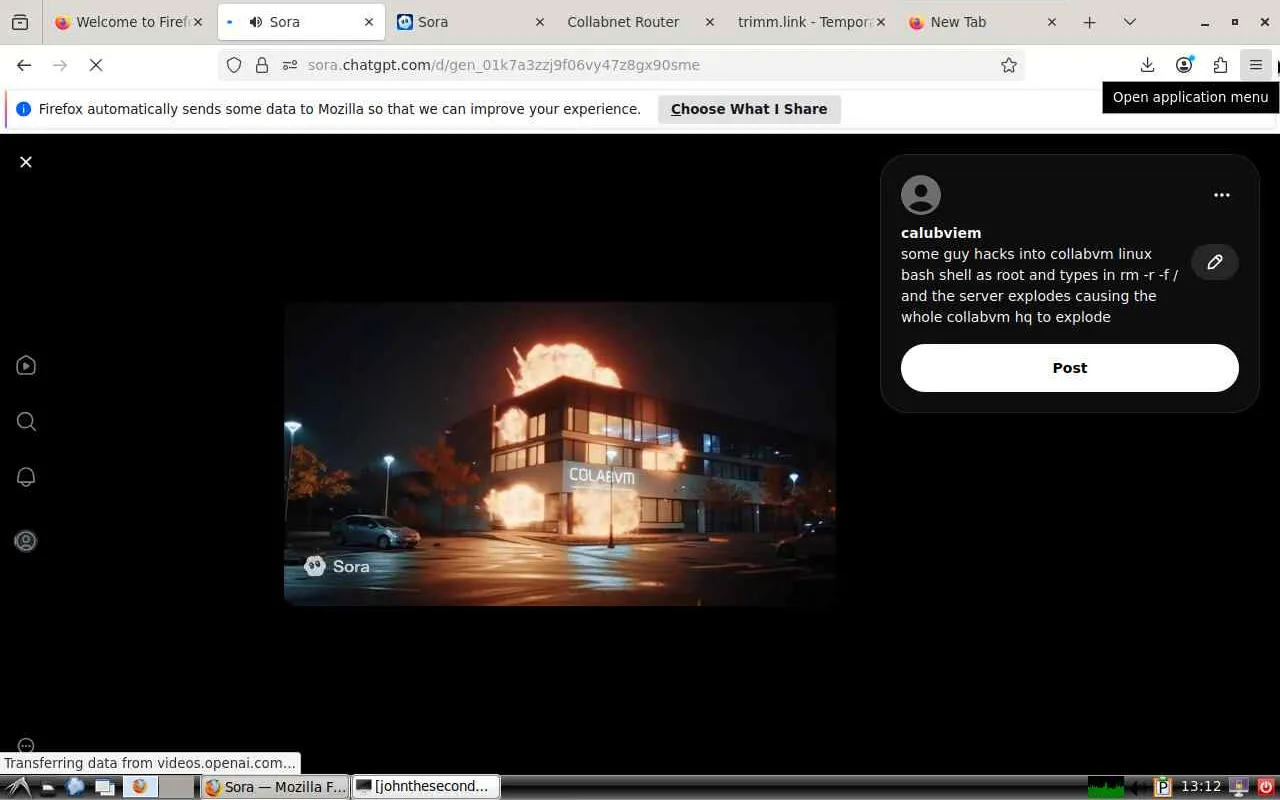
Task: Open the Firefox account icon
Action: click(x=1184, y=65)
